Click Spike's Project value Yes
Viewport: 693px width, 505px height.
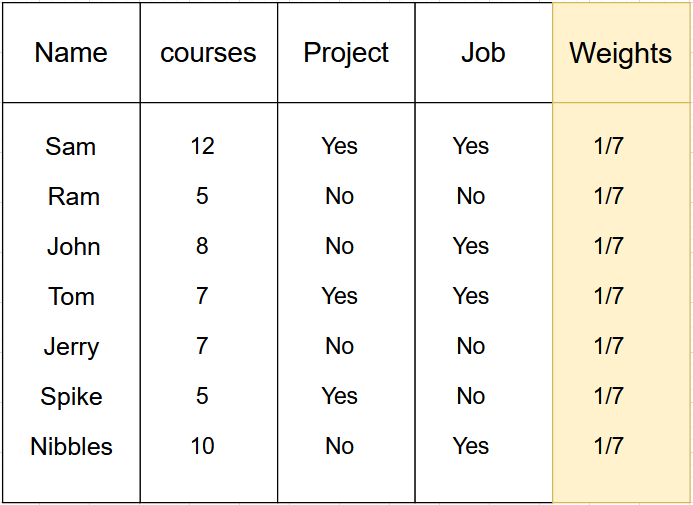pos(339,395)
